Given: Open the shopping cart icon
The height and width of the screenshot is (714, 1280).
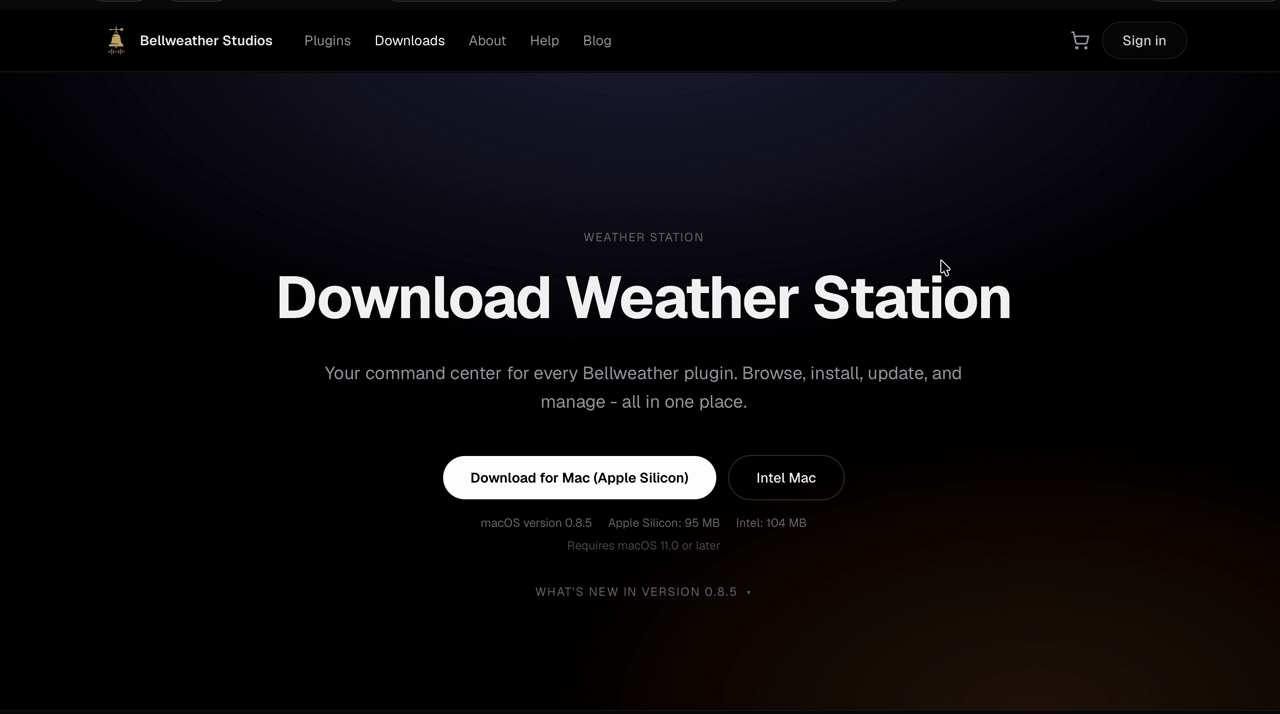Looking at the screenshot, I should click(x=1080, y=41).
